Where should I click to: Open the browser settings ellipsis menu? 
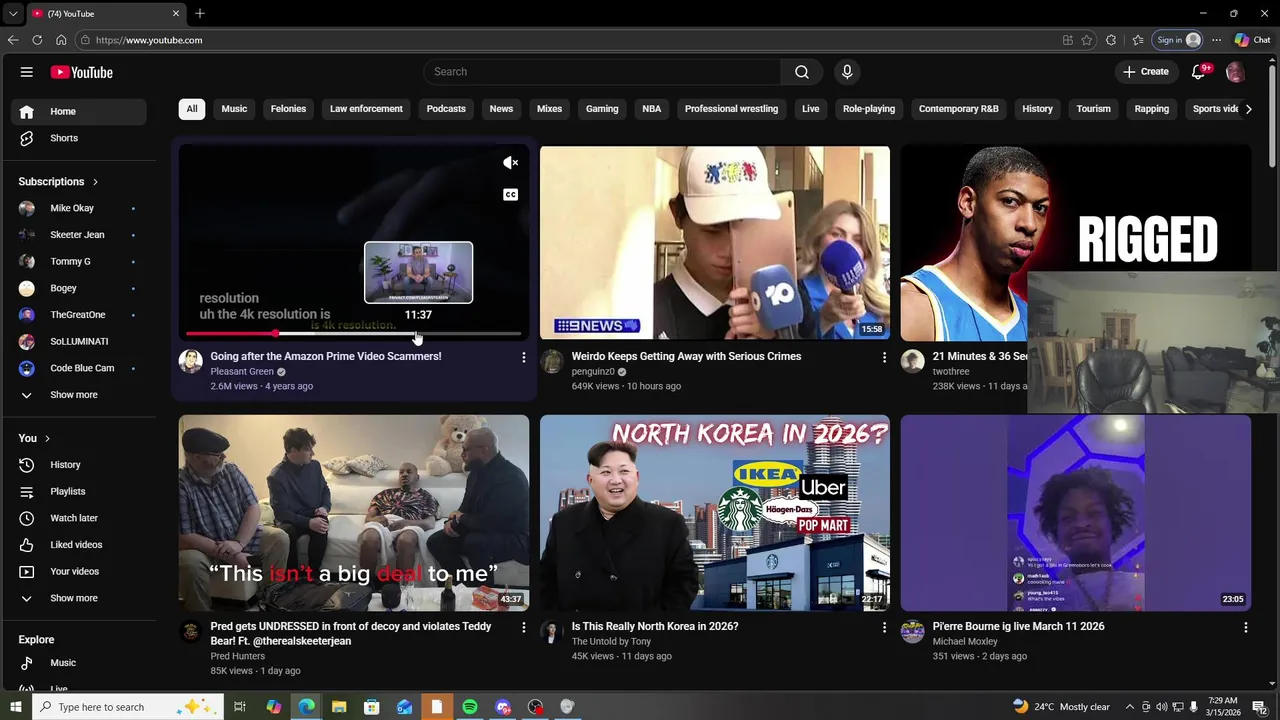click(1216, 40)
